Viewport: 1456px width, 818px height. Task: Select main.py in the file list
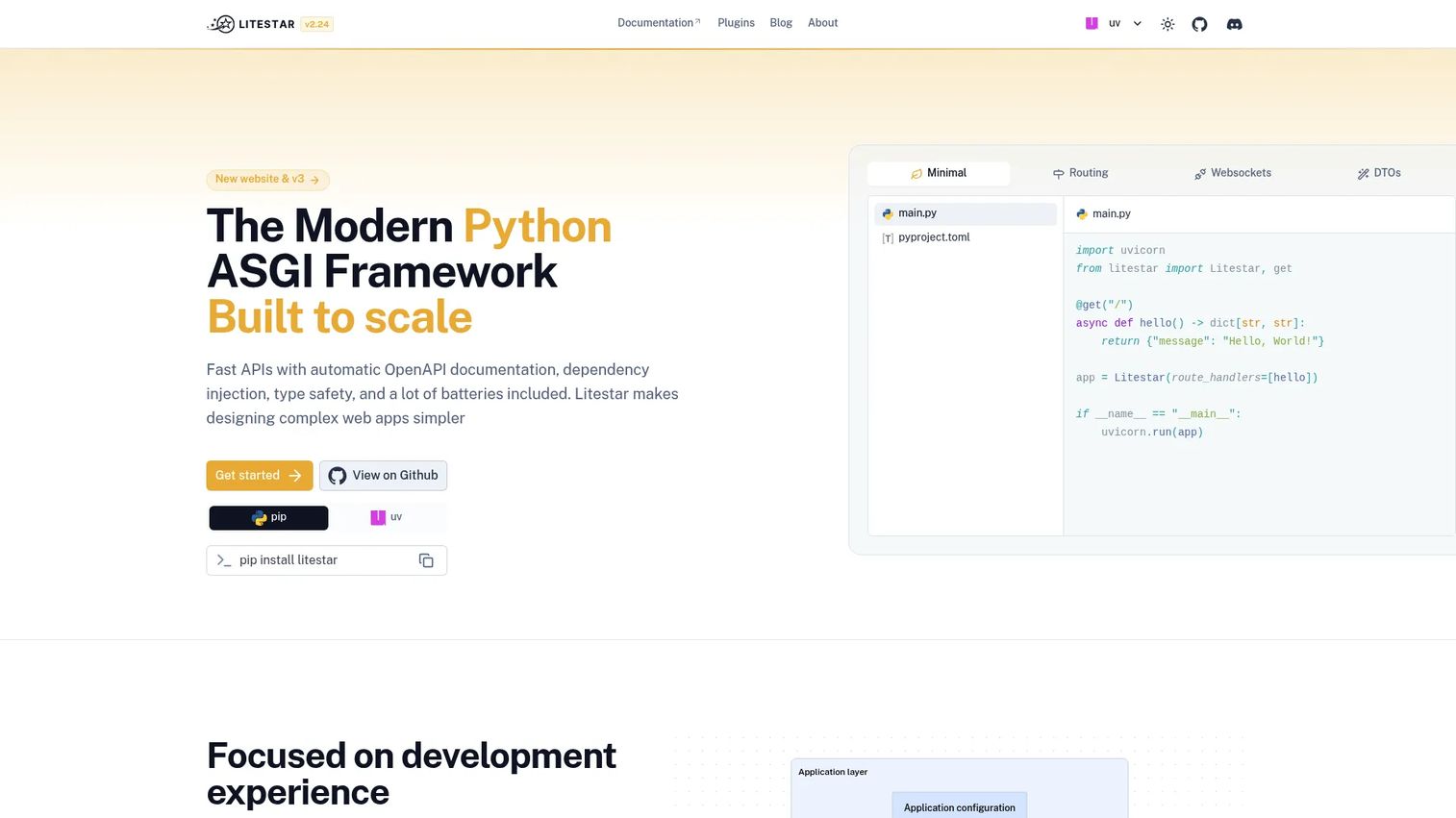(x=966, y=213)
